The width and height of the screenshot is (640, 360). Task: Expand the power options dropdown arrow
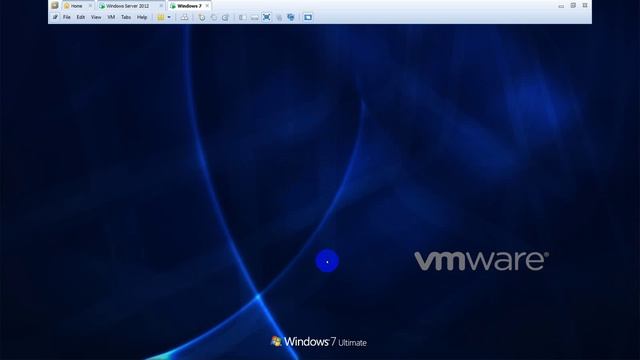click(x=169, y=17)
